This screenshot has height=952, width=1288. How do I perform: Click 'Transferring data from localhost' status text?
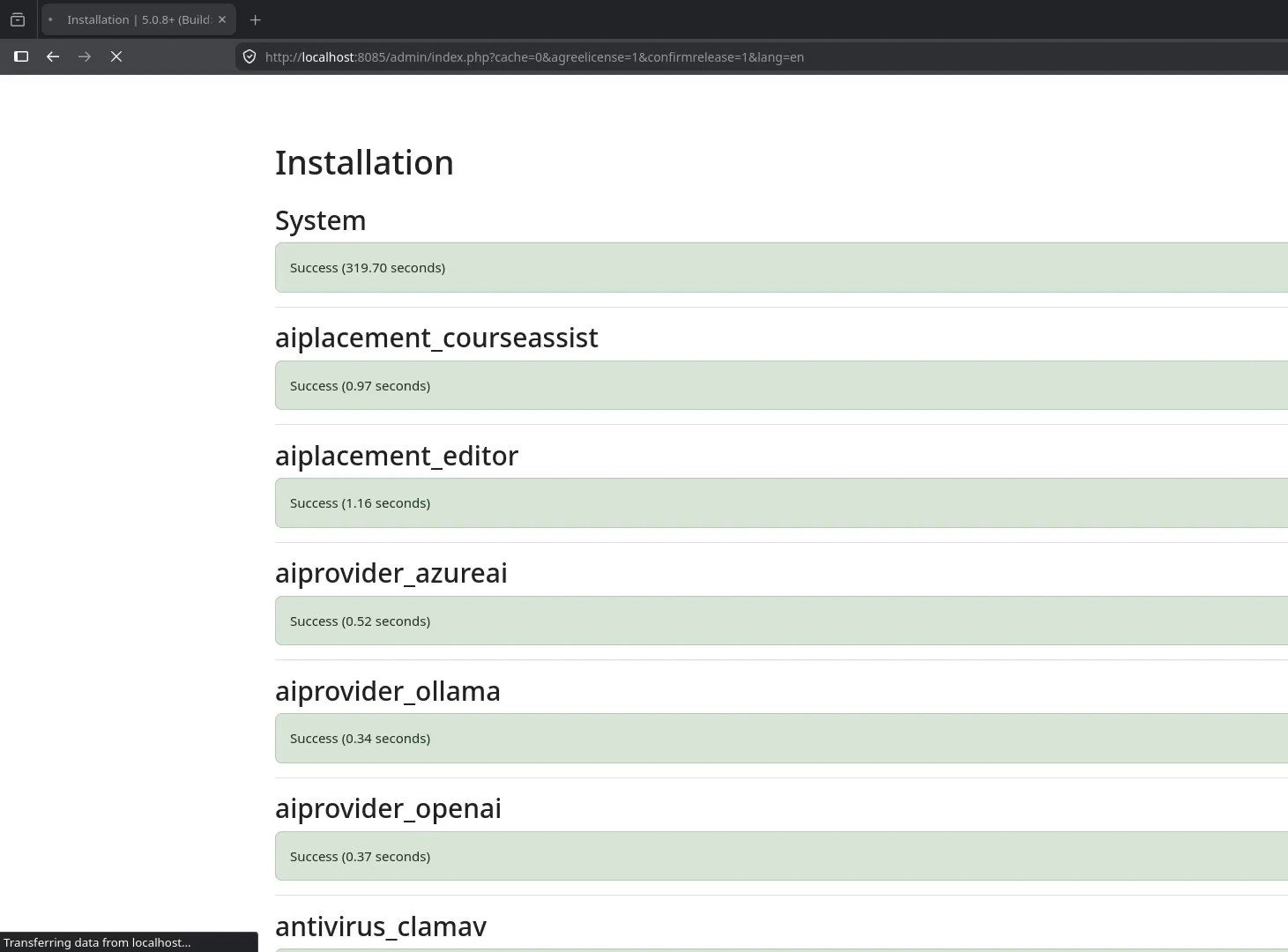tap(97, 942)
